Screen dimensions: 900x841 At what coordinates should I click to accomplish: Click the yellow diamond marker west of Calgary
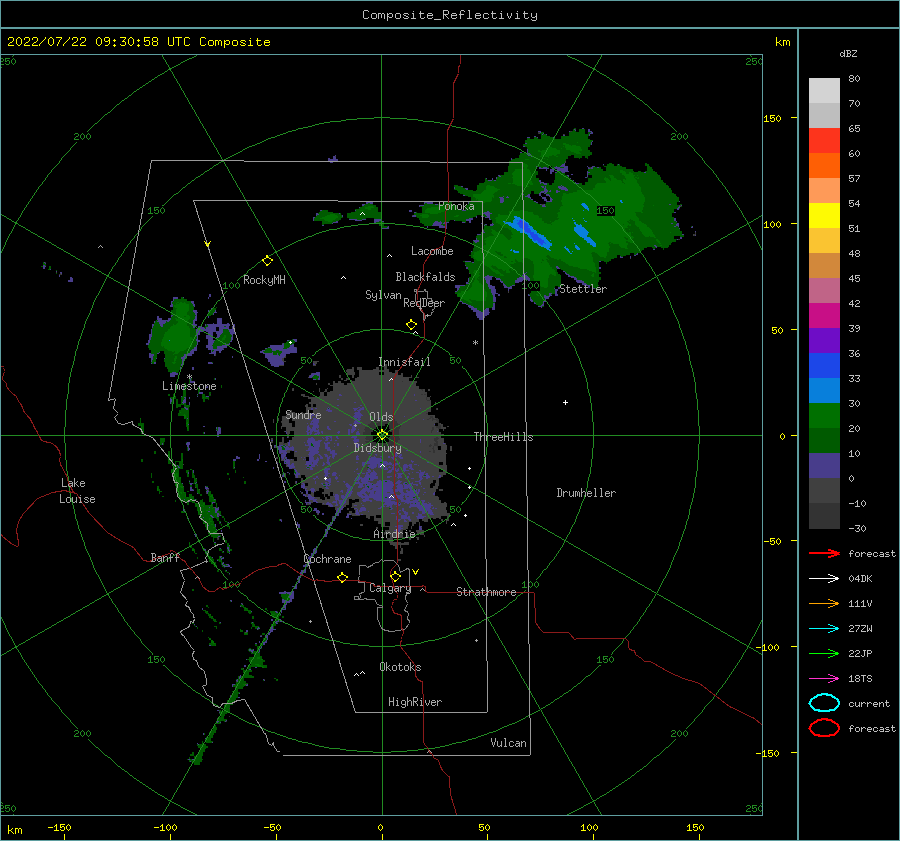click(x=342, y=577)
